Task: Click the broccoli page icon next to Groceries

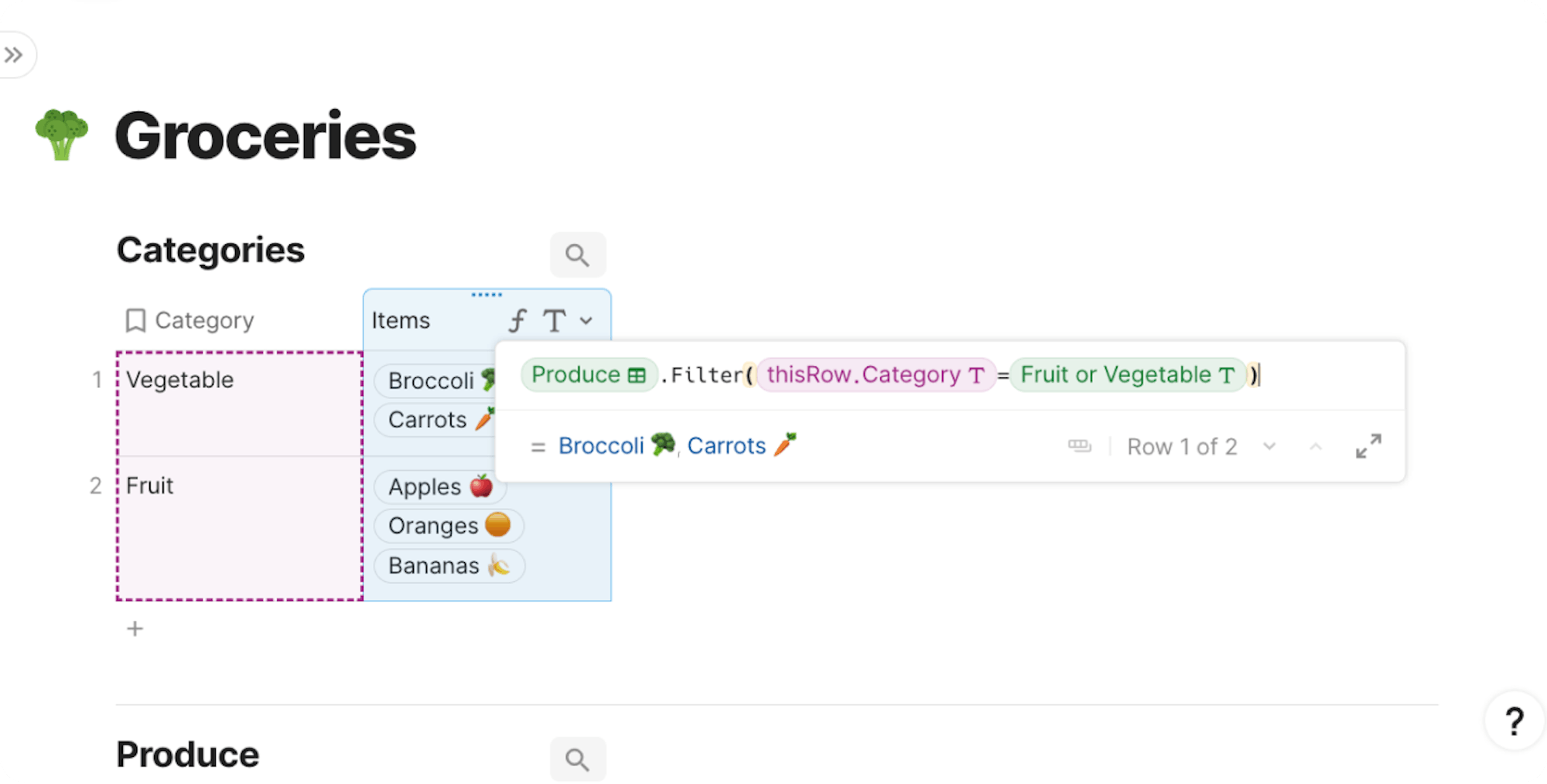Action: [62, 135]
